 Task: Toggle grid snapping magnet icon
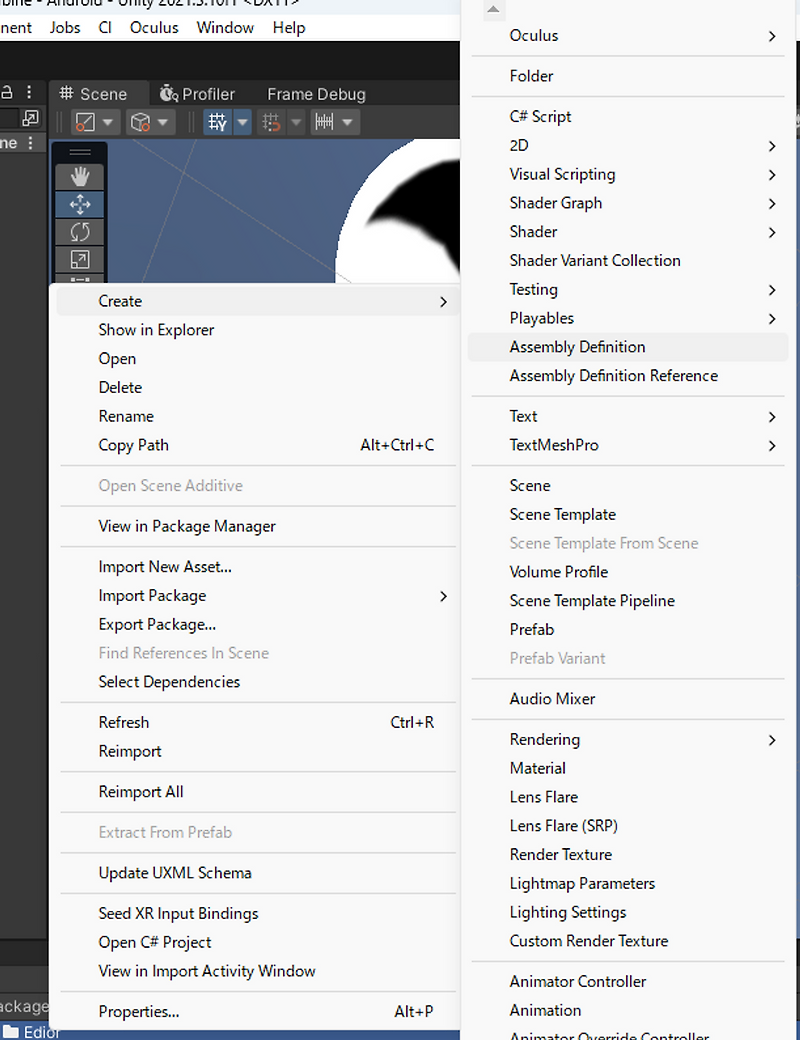click(x=271, y=122)
